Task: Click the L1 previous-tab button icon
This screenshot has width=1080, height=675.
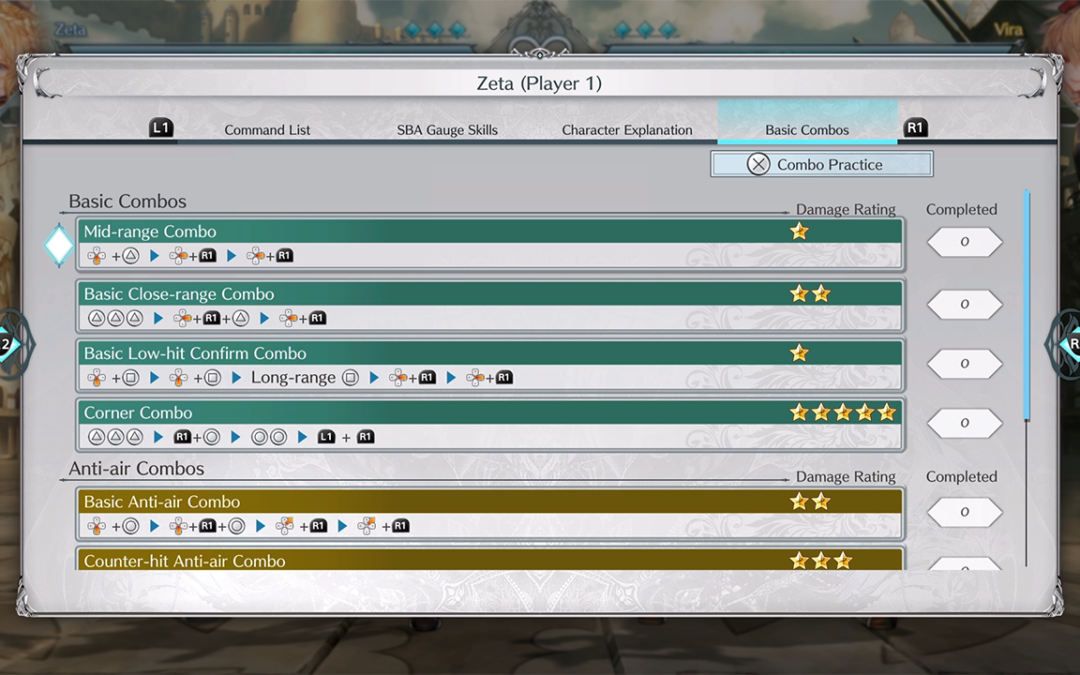Action: tap(161, 128)
